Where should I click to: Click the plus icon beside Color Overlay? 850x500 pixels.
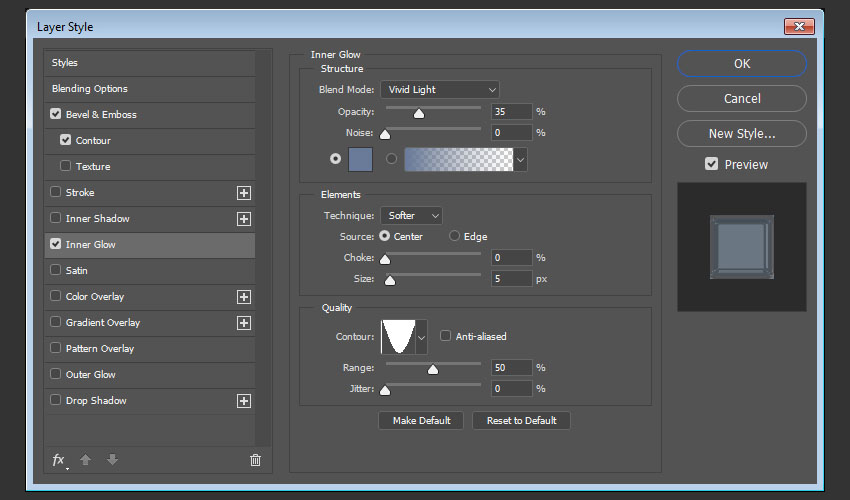(x=243, y=297)
